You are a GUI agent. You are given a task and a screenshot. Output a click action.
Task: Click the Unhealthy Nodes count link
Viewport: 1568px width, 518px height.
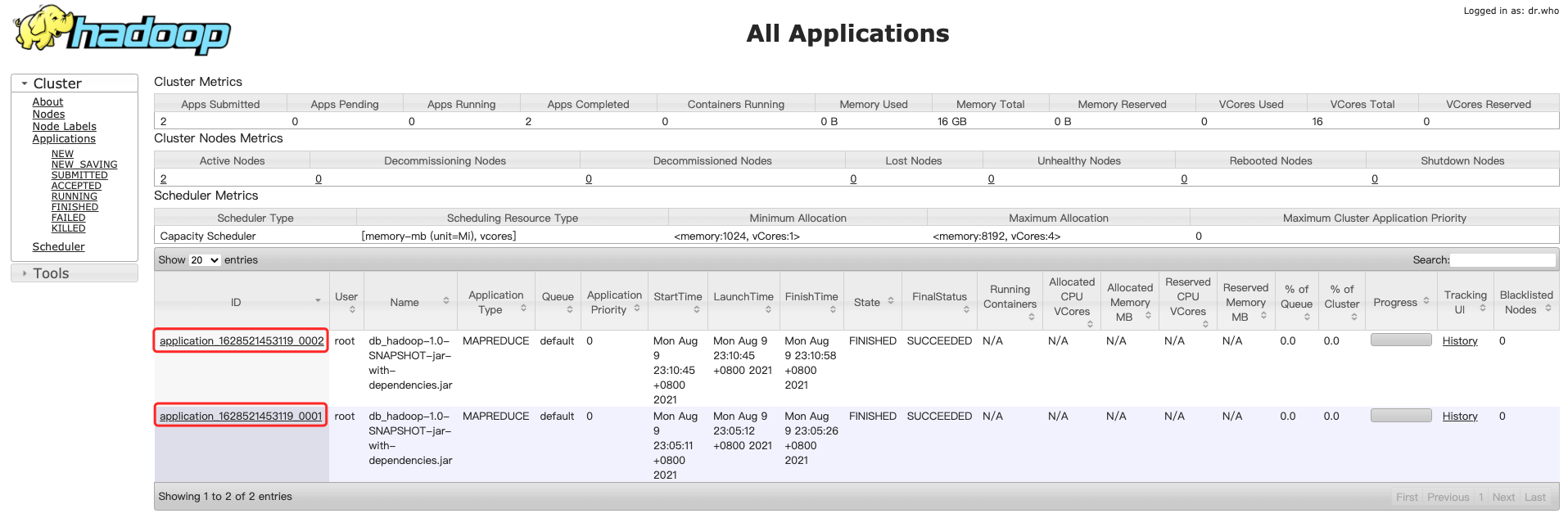(x=991, y=178)
